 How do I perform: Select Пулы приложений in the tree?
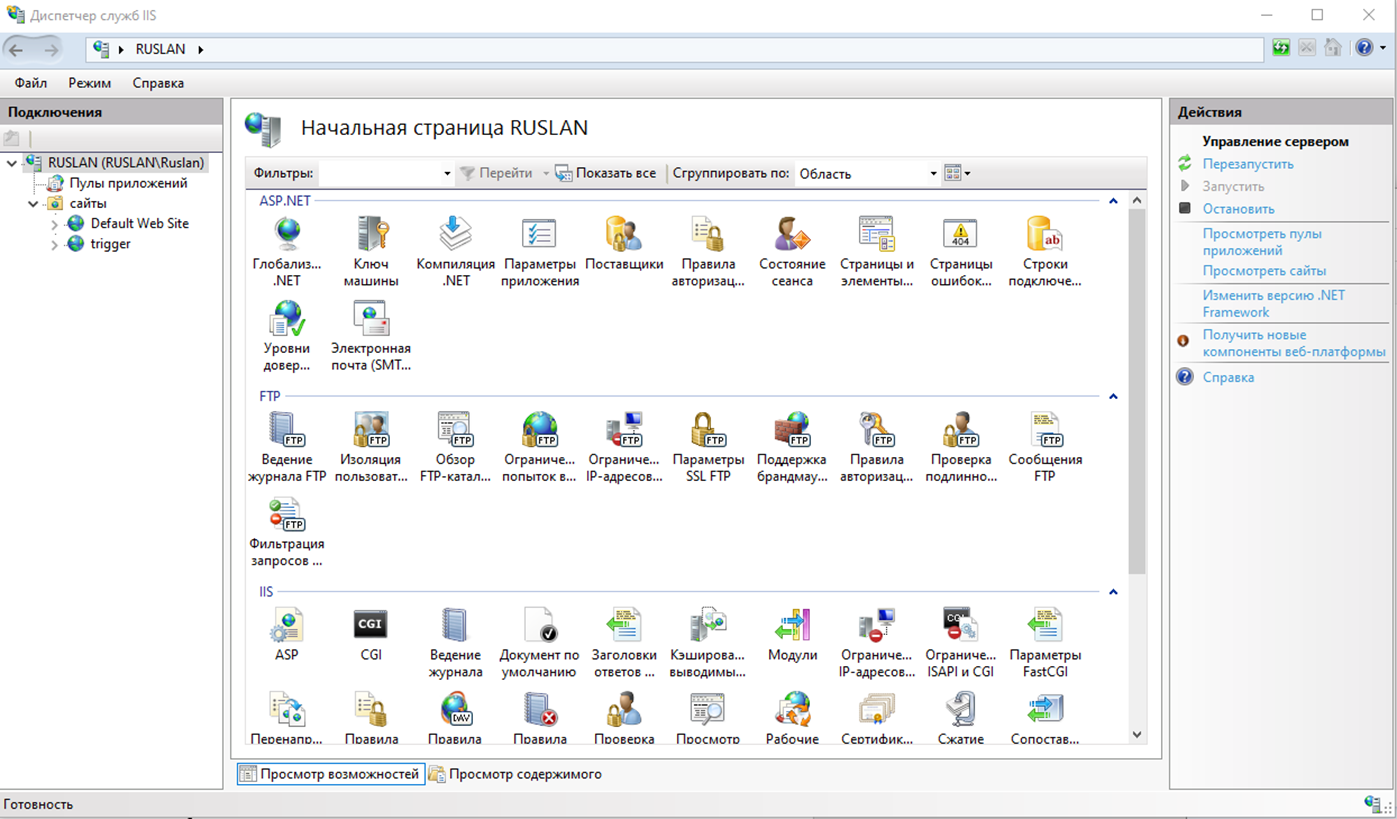point(128,183)
